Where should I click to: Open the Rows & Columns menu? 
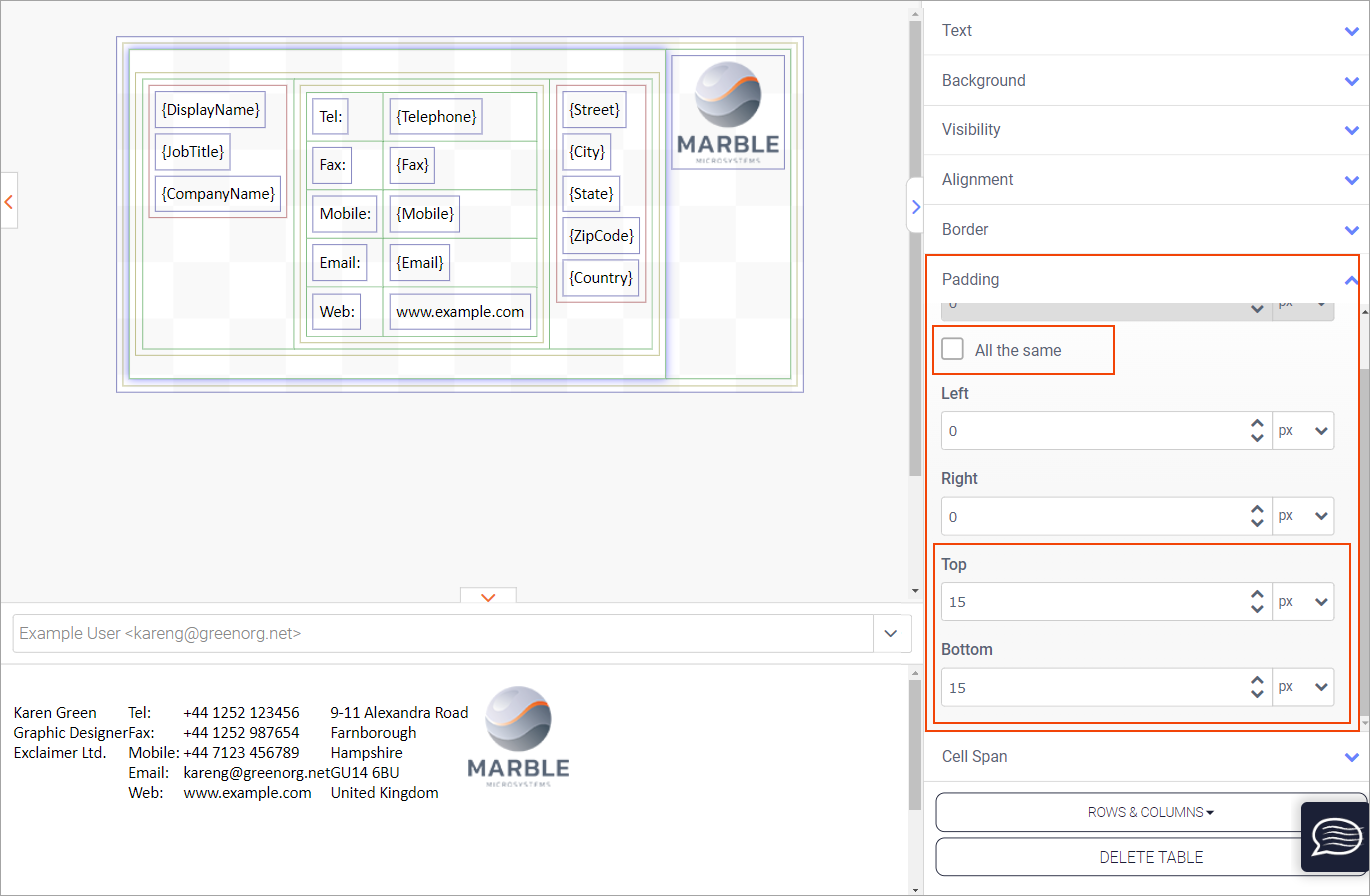(x=1150, y=812)
